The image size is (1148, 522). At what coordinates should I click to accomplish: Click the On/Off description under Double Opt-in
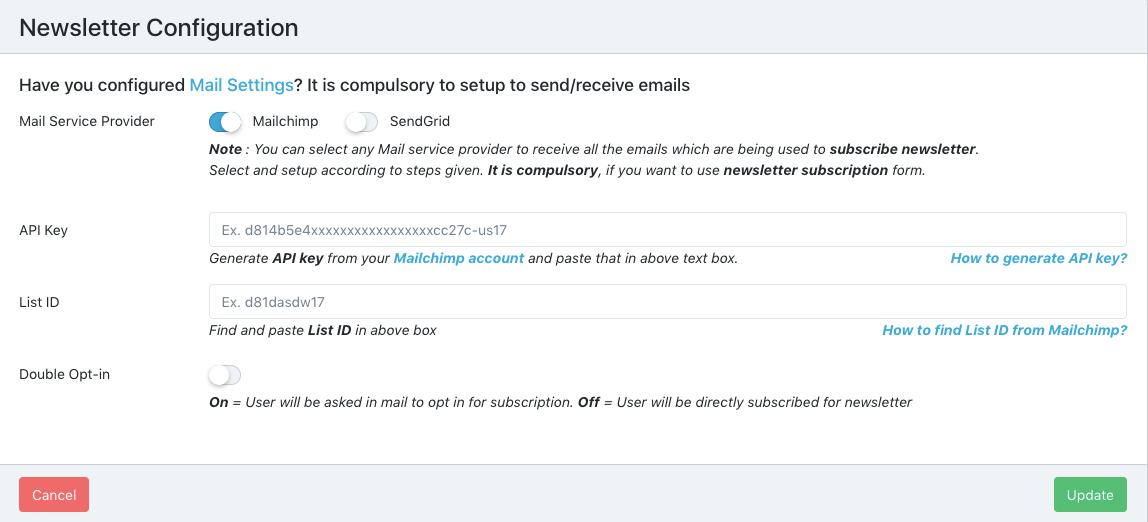click(x=560, y=402)
